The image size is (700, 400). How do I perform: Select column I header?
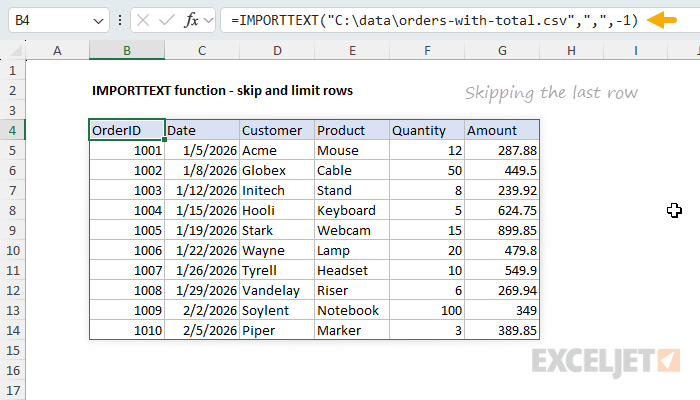[x=636, y=51]
